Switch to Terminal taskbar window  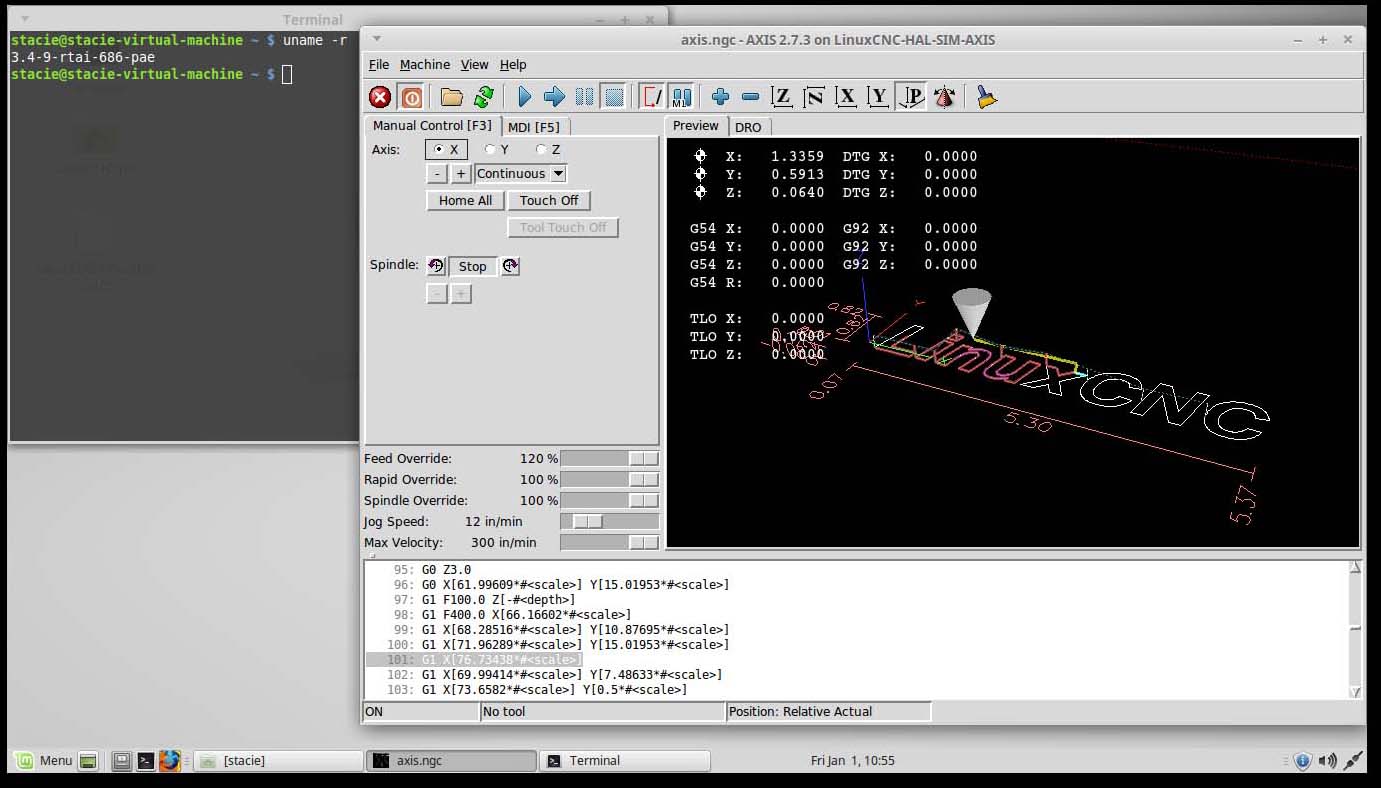[625, 761]
